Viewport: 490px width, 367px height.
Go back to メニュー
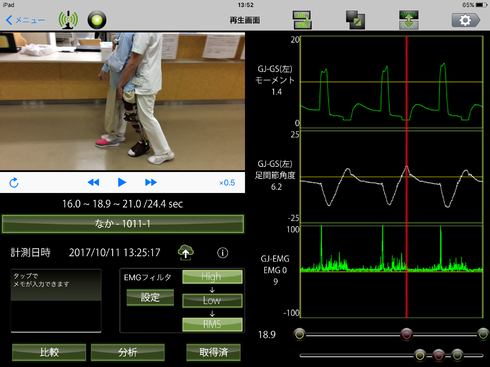26,20
